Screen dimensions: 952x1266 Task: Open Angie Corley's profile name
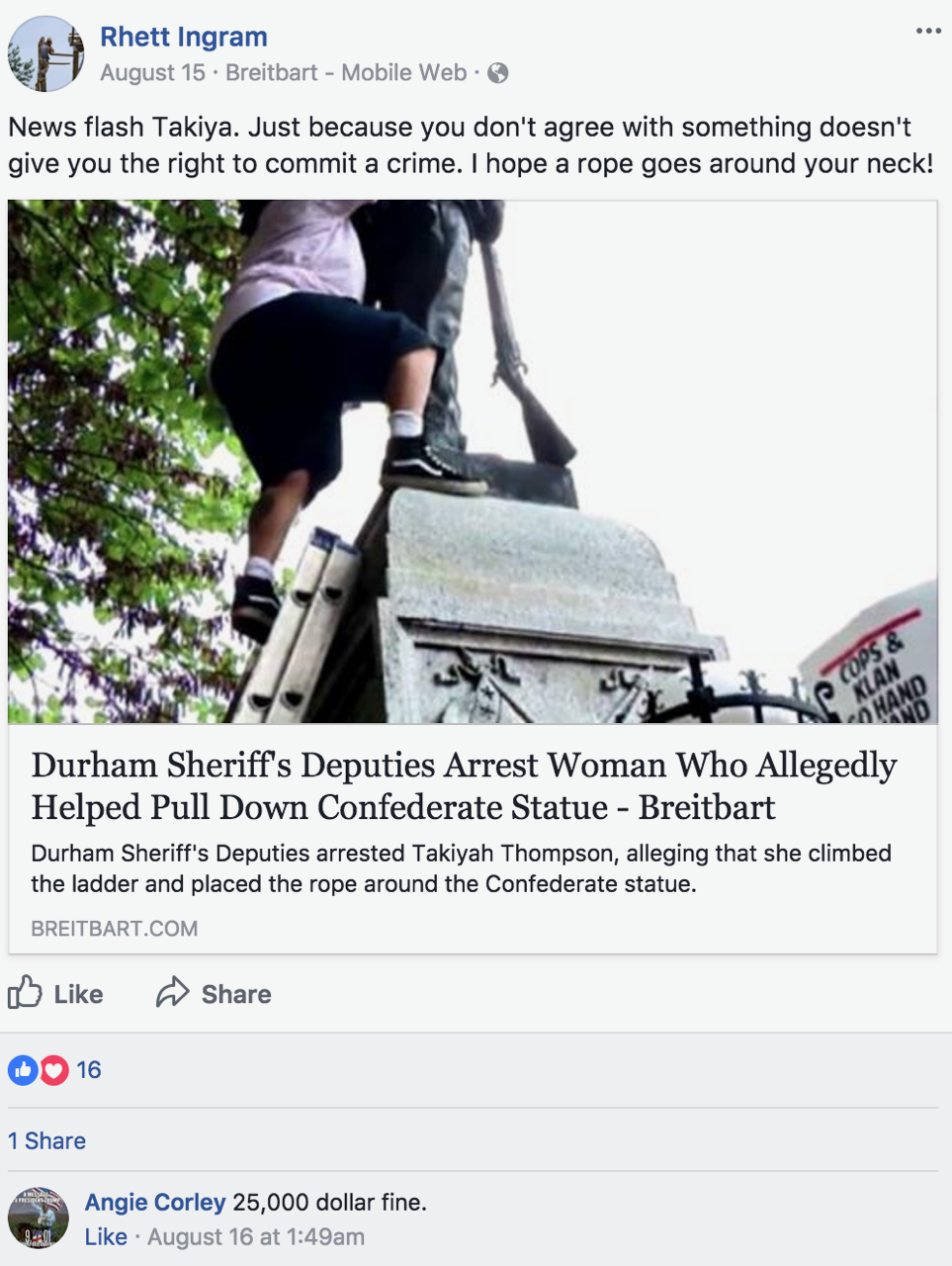[x=155, y=1202]
